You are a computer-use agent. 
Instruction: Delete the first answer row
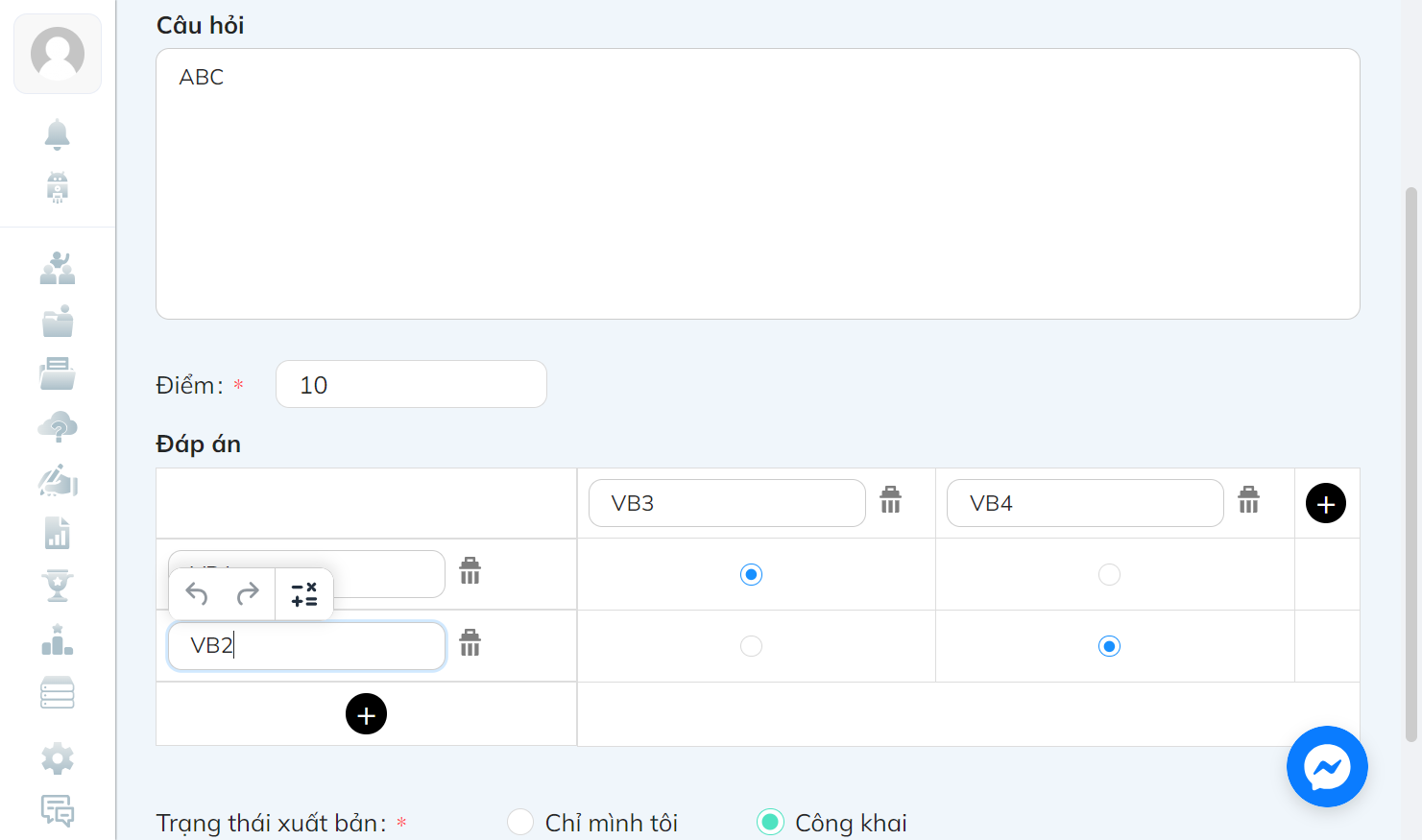click(x=470, y=570)
